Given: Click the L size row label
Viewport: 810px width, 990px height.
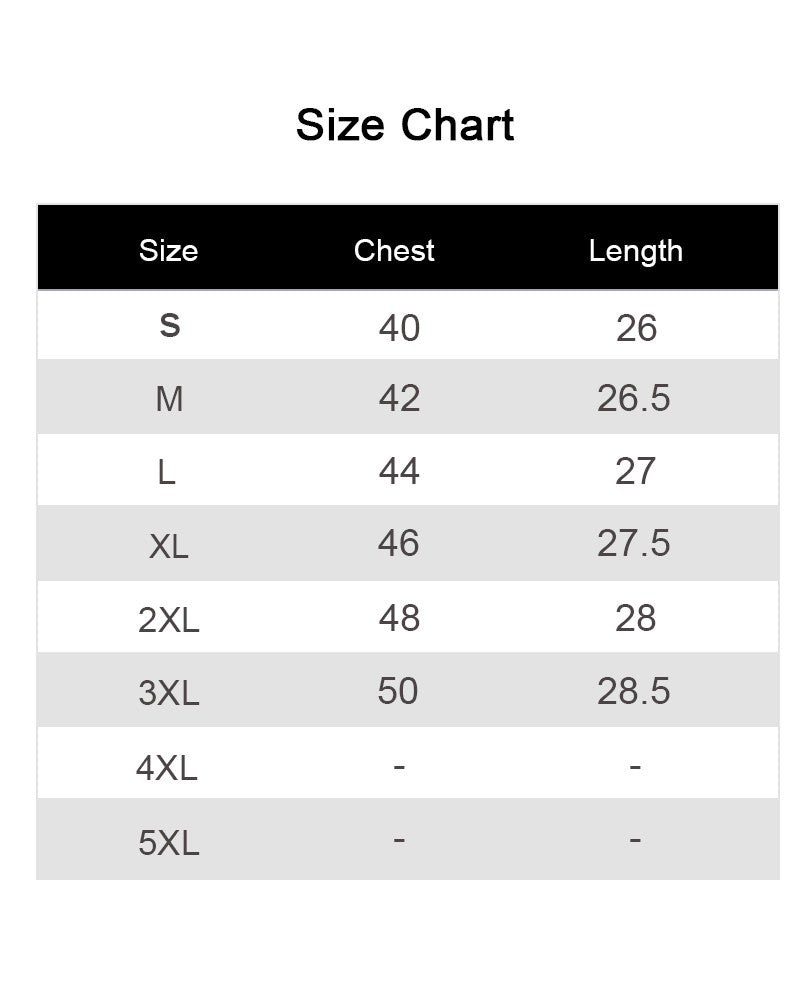Looking at the screenshot, I should coord(166,472).
